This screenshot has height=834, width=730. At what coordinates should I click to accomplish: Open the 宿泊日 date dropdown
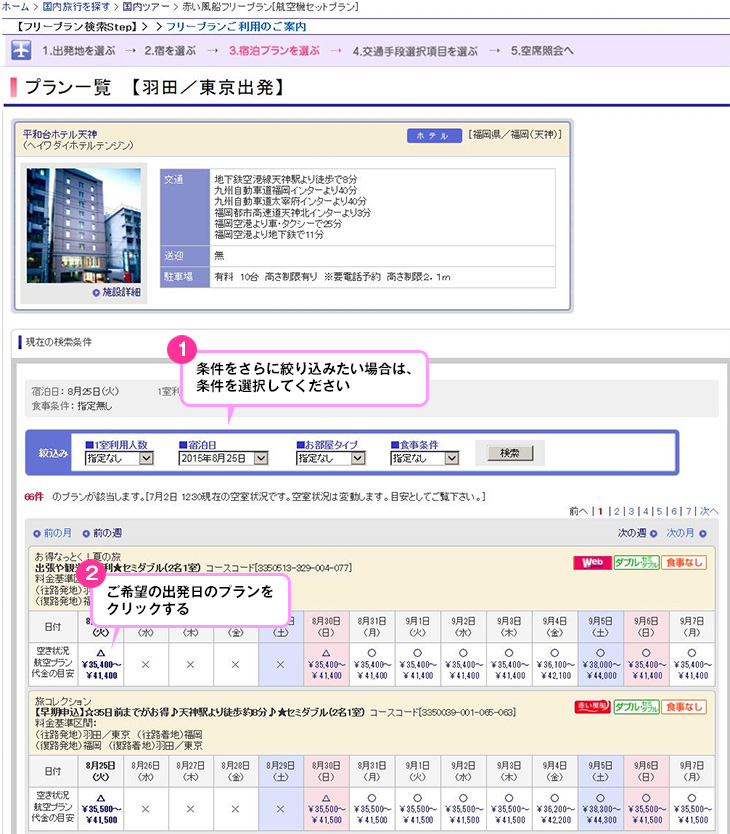223,458
